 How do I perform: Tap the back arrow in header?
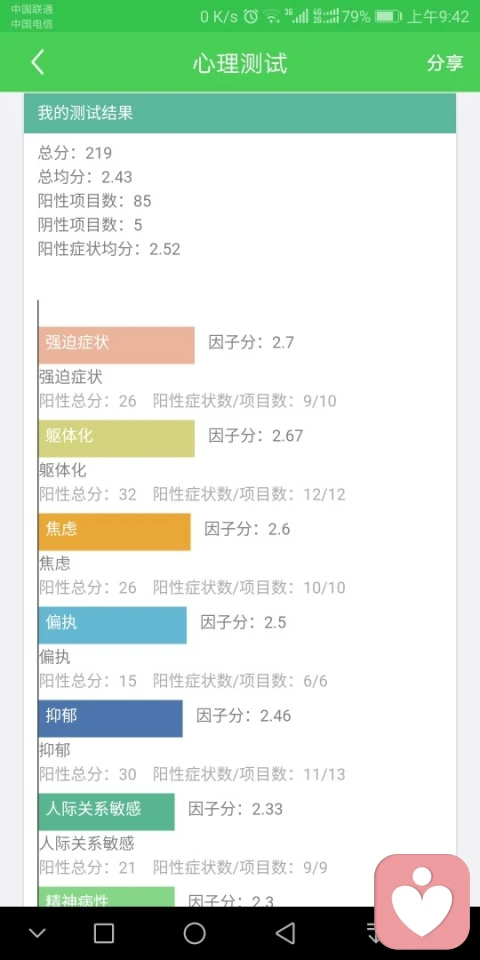(x=38, y=62)
